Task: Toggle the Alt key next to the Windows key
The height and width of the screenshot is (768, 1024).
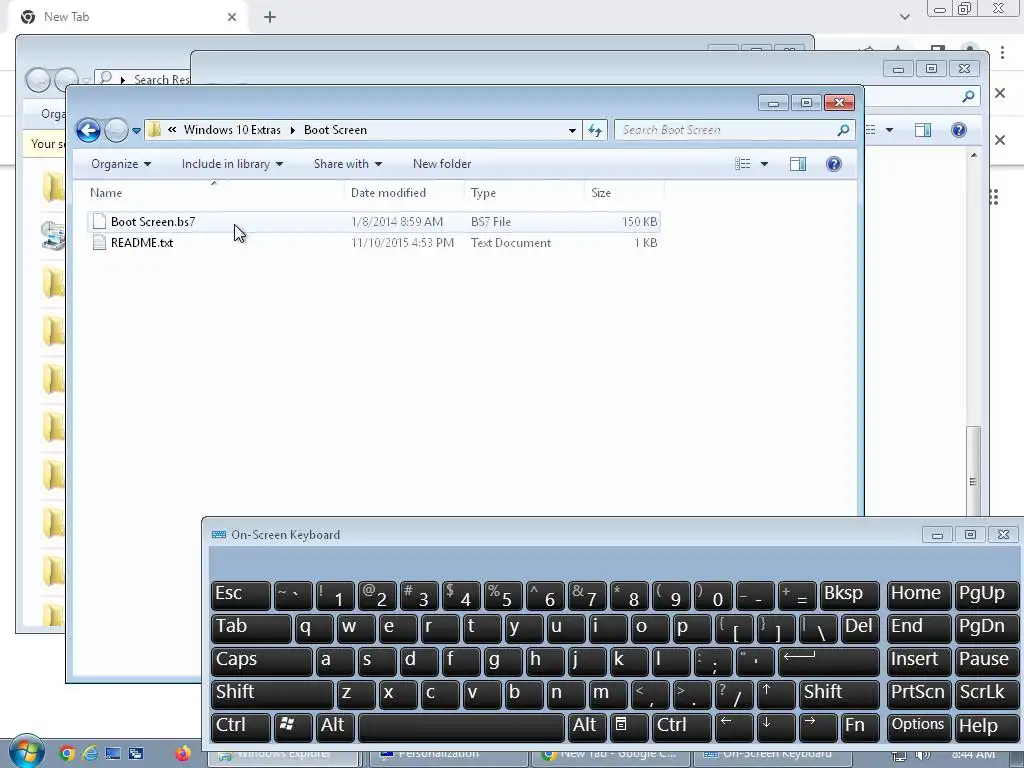Action: [x=336, y=726]
